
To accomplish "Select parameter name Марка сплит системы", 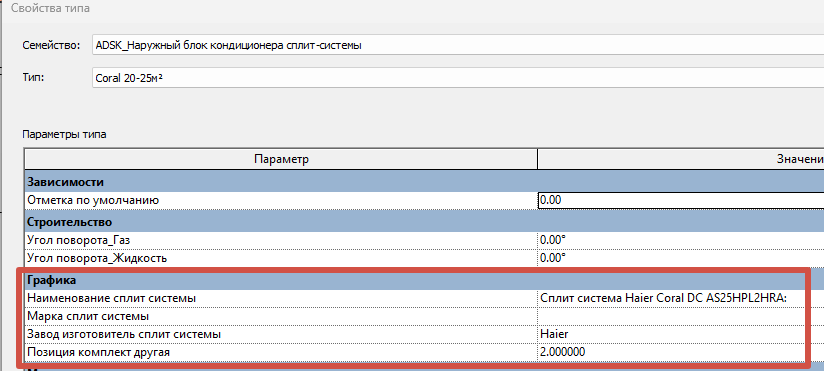I will coord(88,316).
